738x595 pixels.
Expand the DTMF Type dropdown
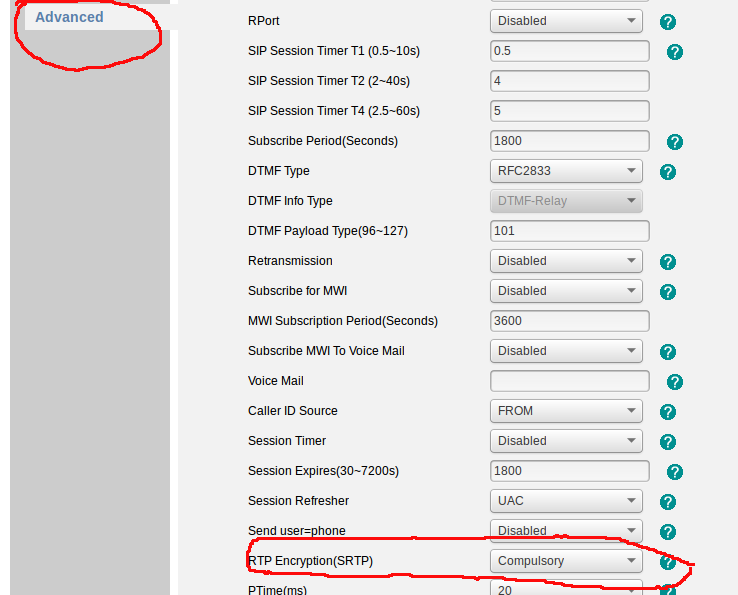[x=566, y=171]
